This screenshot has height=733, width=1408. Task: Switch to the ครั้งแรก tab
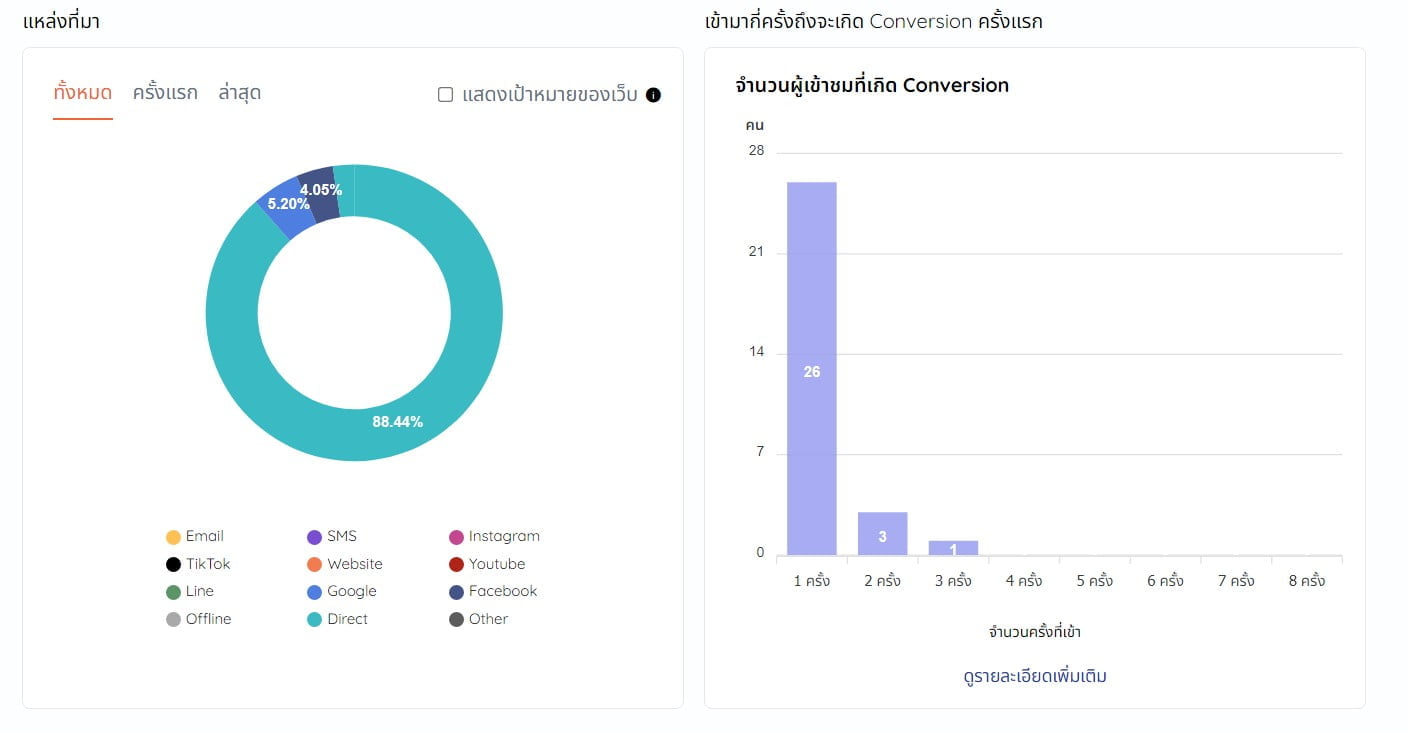(x=164, y=91)
